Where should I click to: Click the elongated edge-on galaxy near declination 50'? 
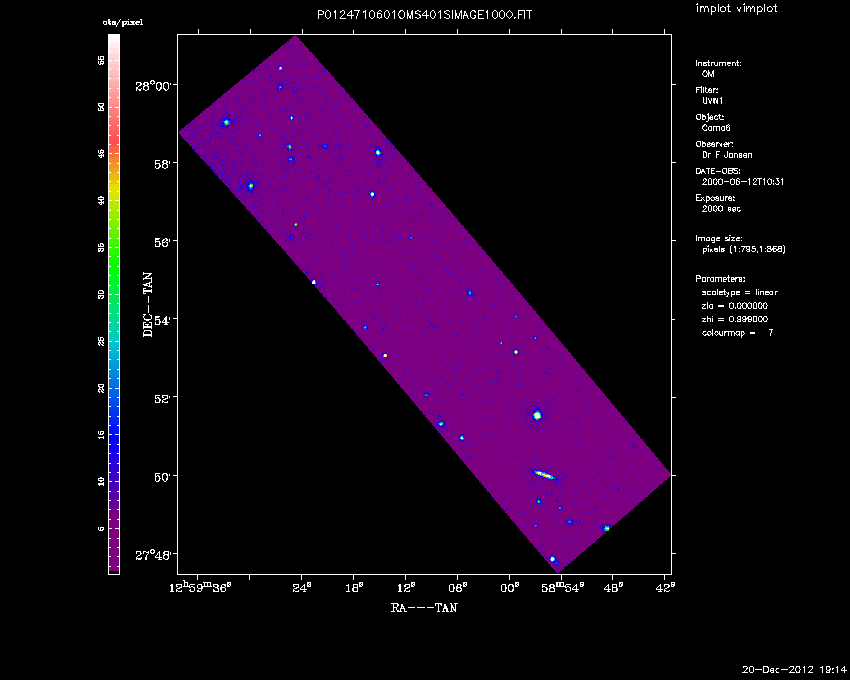(545, 475)
